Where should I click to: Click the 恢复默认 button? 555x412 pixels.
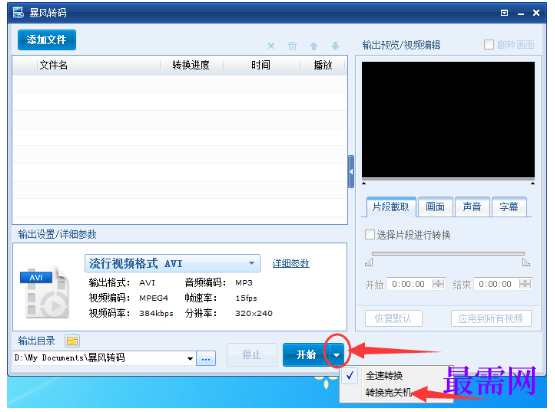[x=394, y=319]
